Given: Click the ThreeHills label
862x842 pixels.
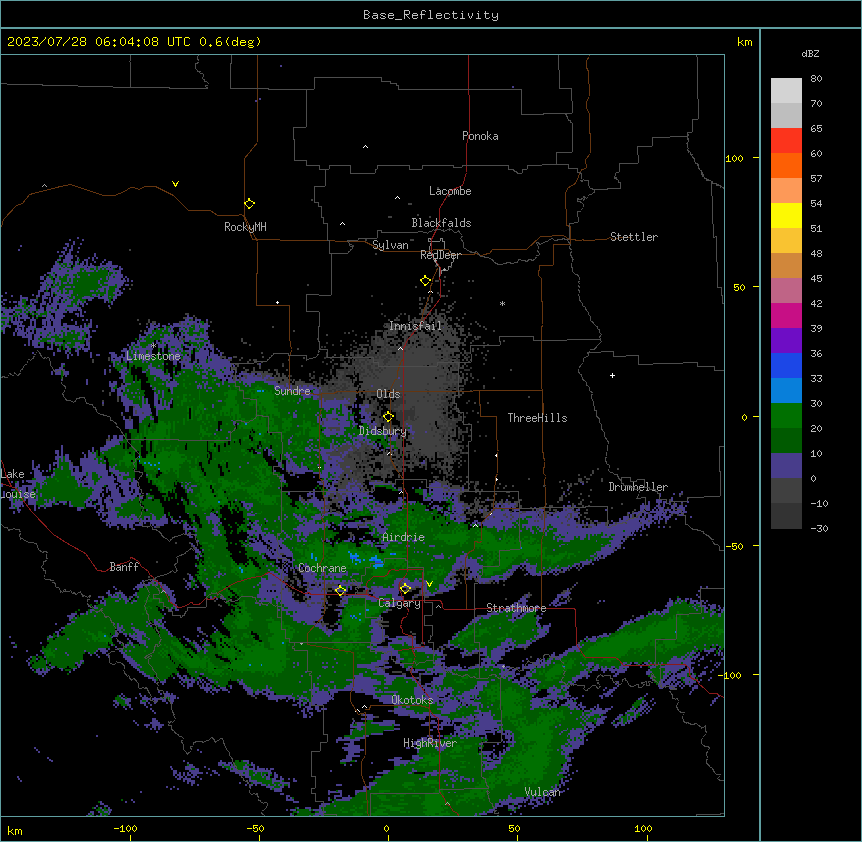Looking at the screenshot, I should click(537, 418).
